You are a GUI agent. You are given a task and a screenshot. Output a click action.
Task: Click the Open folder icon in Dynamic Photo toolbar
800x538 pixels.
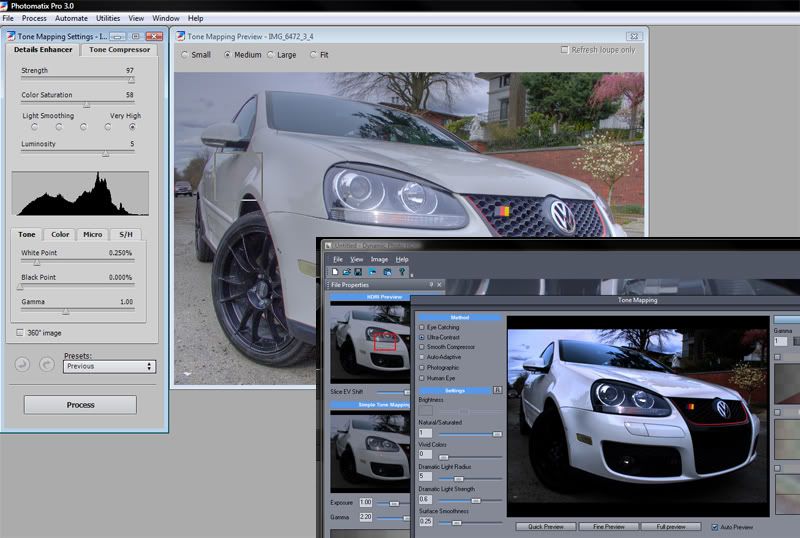[346, 272]
